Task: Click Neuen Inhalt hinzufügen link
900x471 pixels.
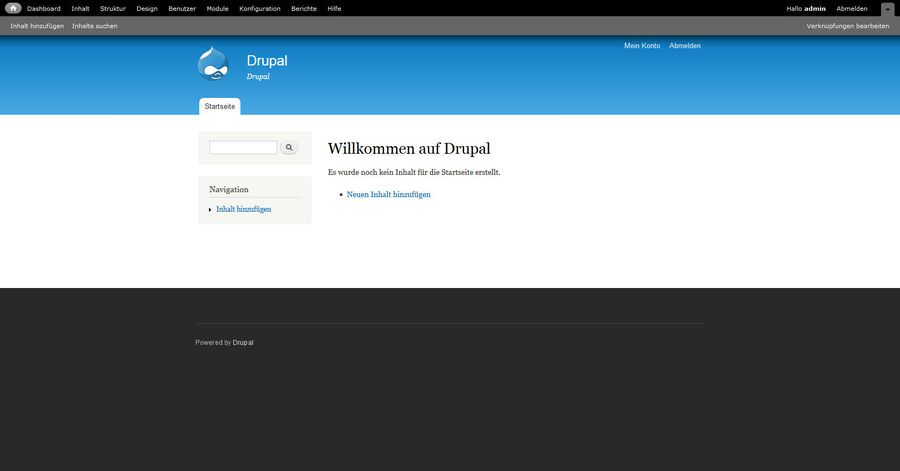Action: coord(389,194)
